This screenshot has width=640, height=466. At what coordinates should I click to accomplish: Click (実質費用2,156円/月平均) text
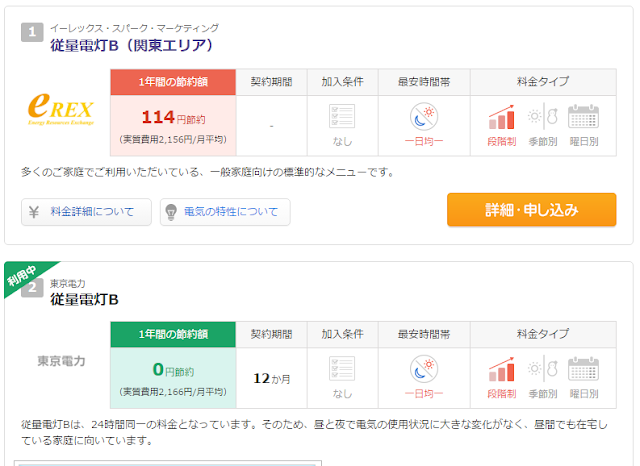pos(173,140)
